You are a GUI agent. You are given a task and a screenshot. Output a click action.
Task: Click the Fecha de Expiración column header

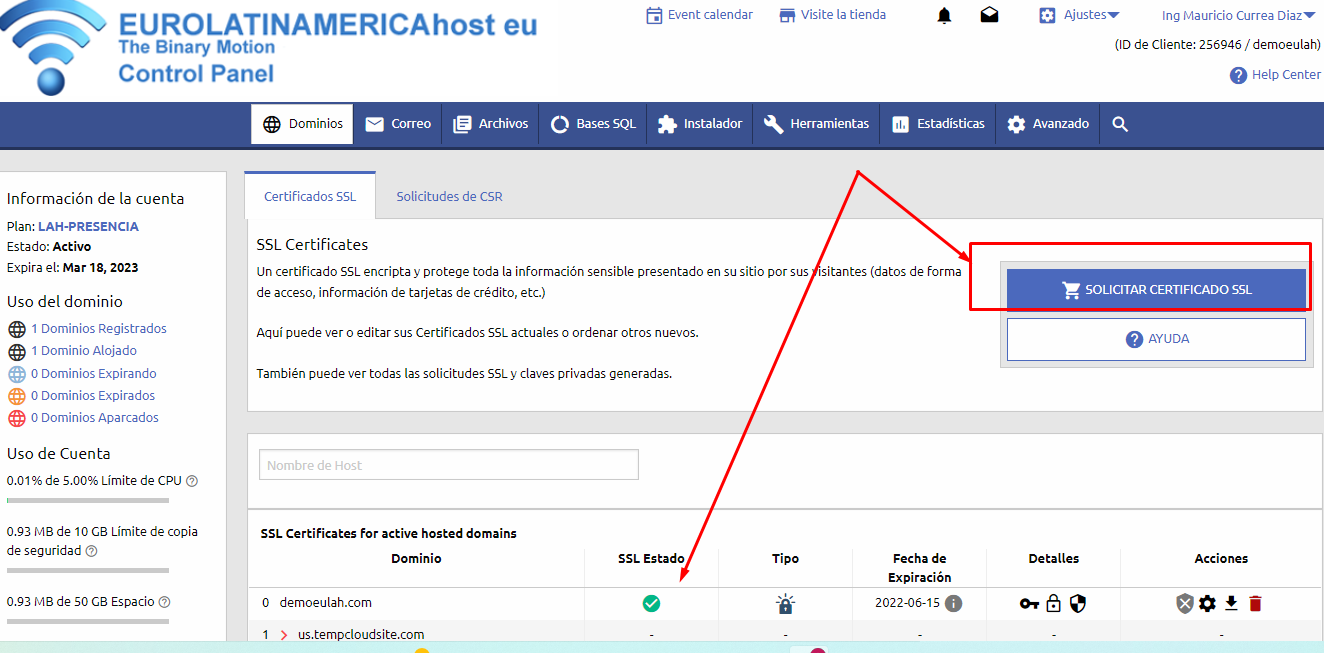click(920, 568)
